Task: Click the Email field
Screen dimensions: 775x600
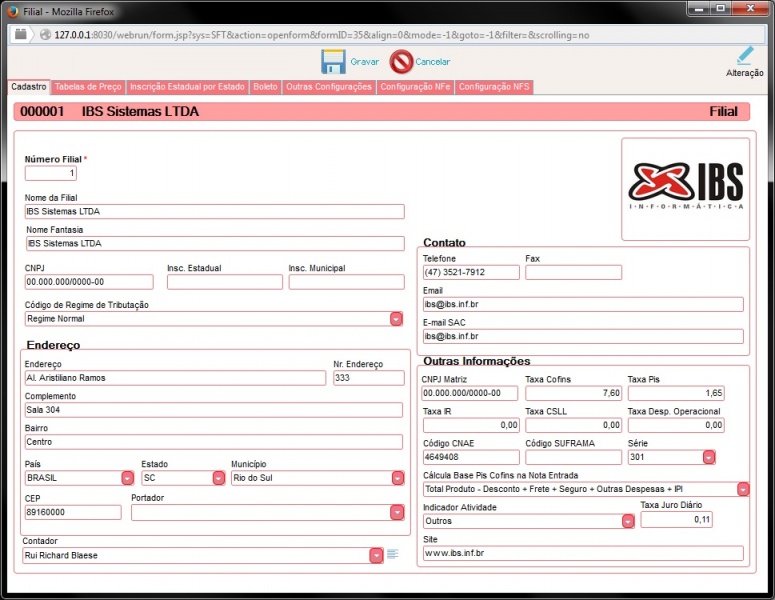Action: 583,304
